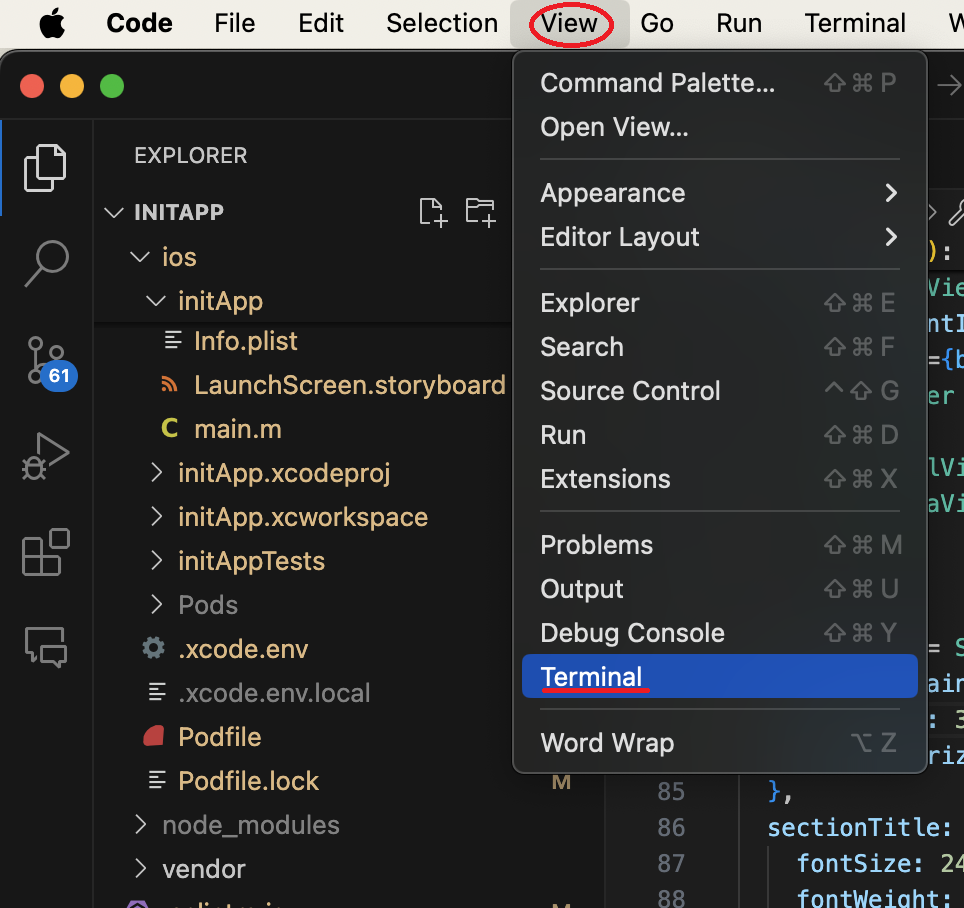Click the View menu bar item
This screenshot has width=964, height=908.
(x=569, y=23)
